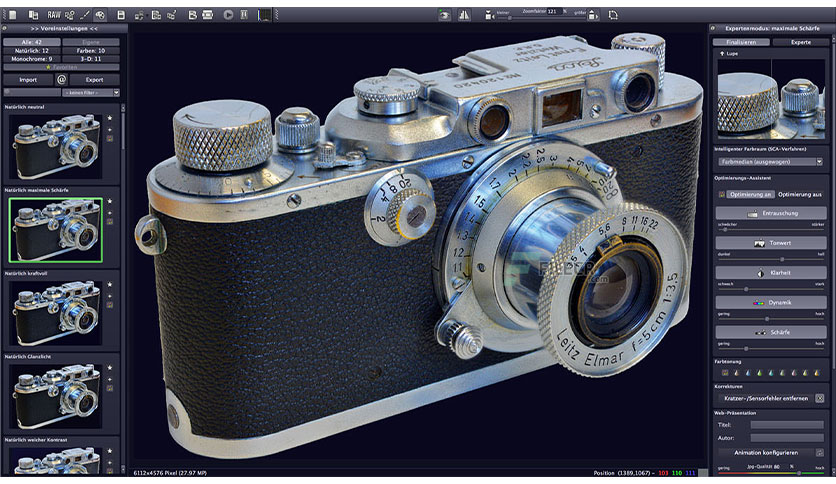Click the Dynamik button
Screen dimensions: 836x484
[x=770, y=303]
